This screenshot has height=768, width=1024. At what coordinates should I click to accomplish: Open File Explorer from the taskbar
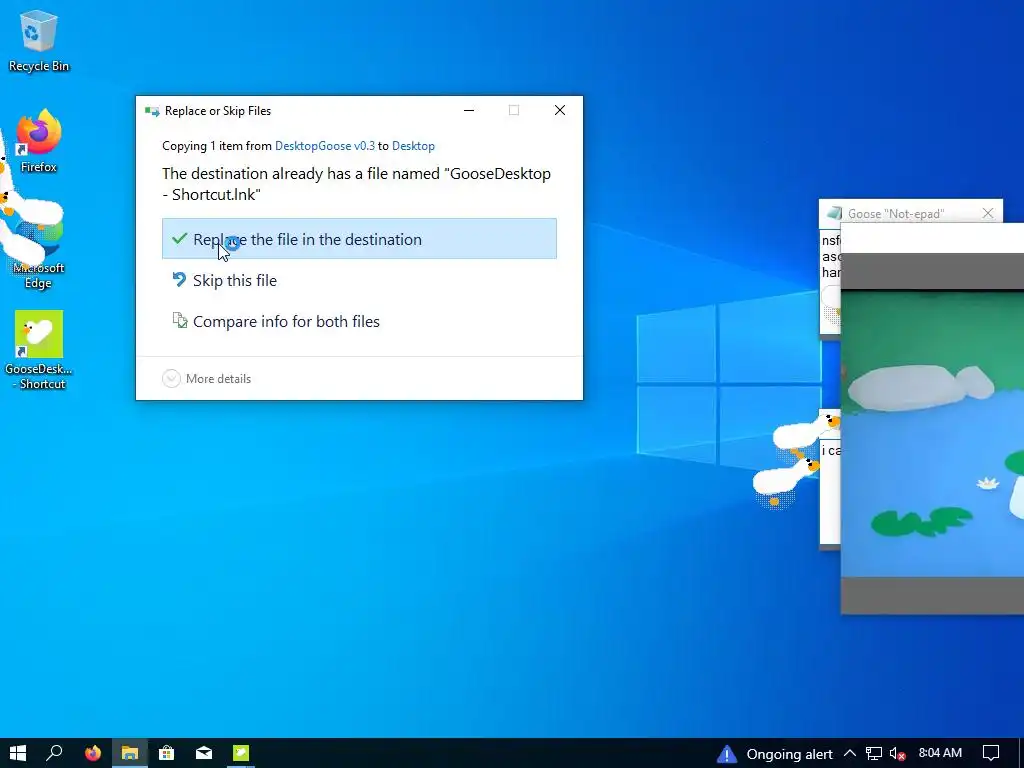coord(129,753)
